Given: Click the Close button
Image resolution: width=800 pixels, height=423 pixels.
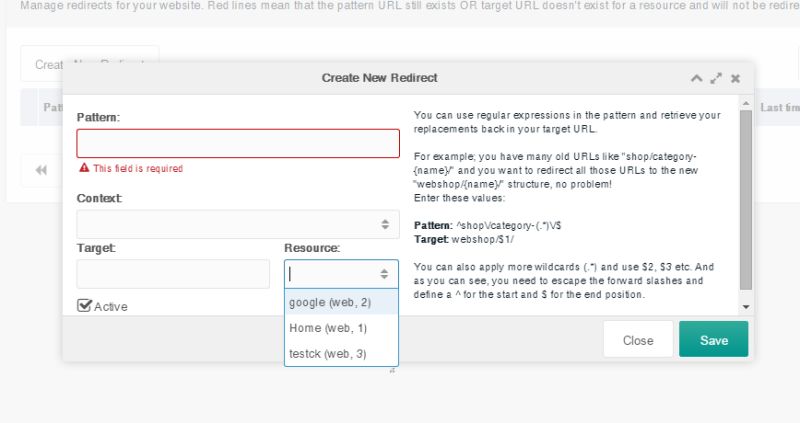Looking at the screenshot, I should click(x=638, y=340).
